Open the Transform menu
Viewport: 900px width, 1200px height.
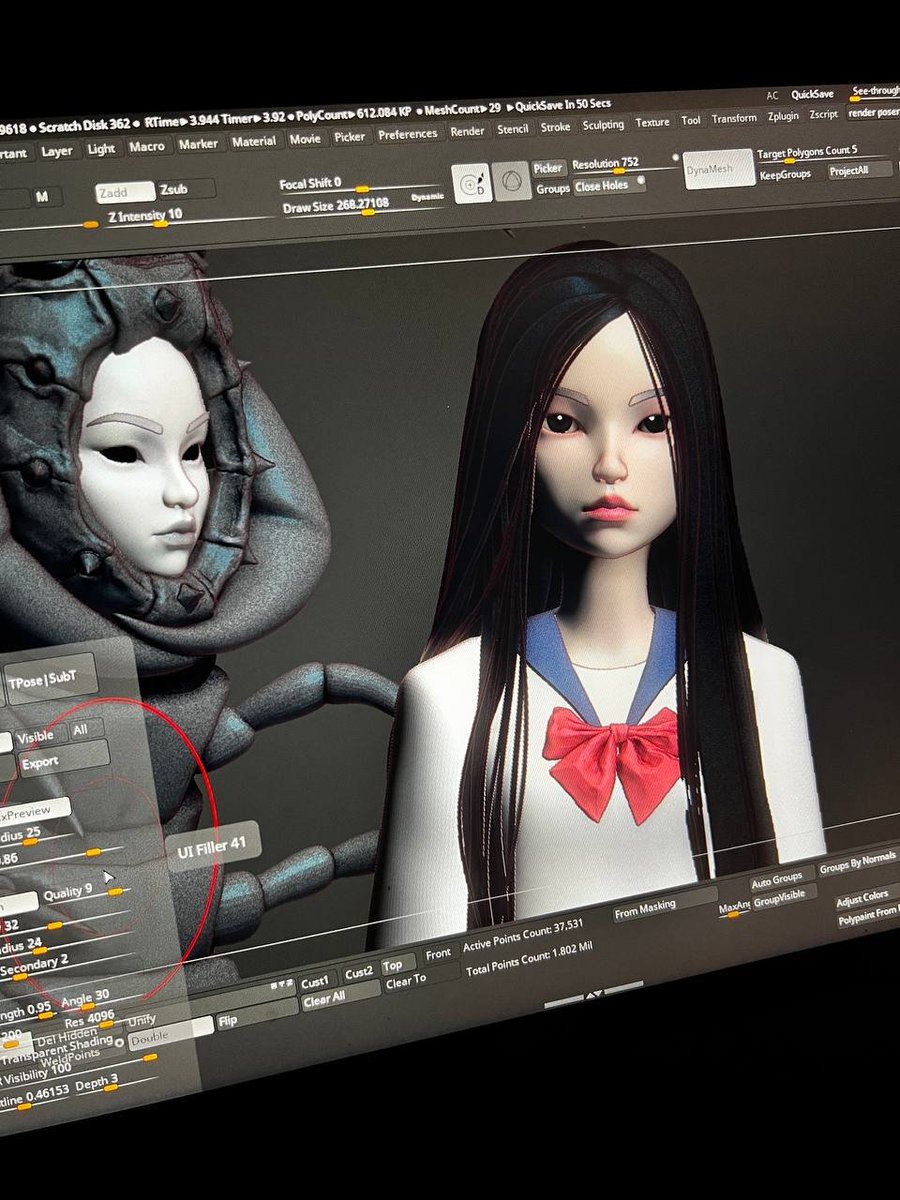click(734, 118)
